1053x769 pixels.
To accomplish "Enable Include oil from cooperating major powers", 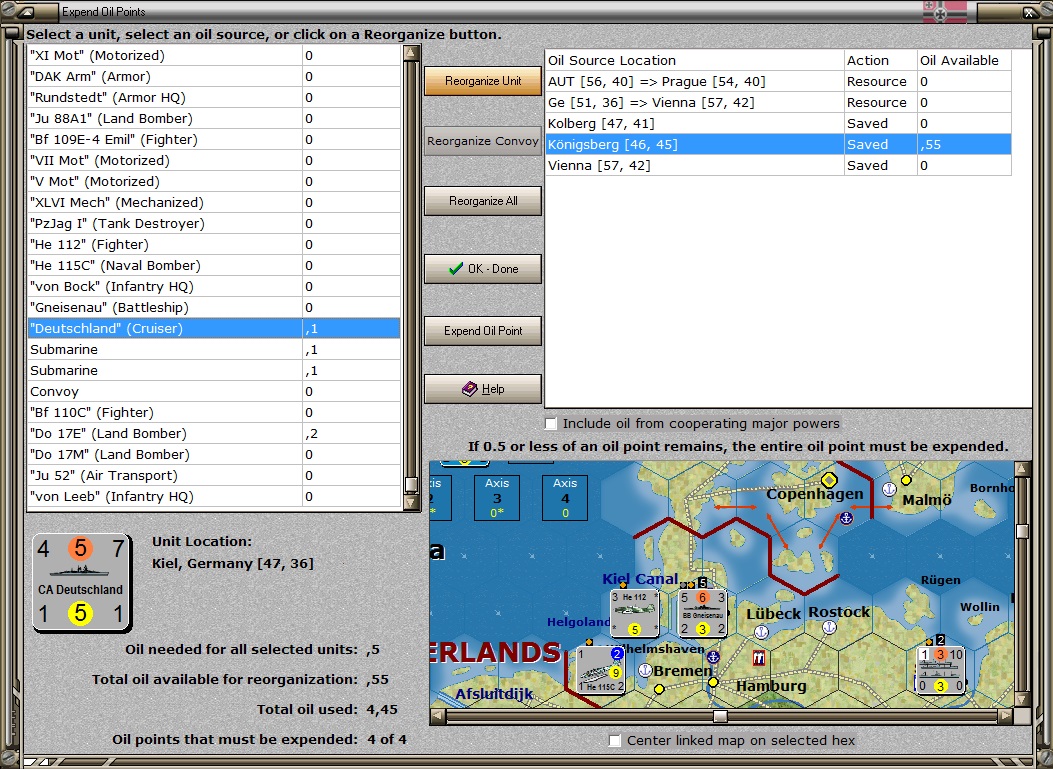I will [551, 424].
